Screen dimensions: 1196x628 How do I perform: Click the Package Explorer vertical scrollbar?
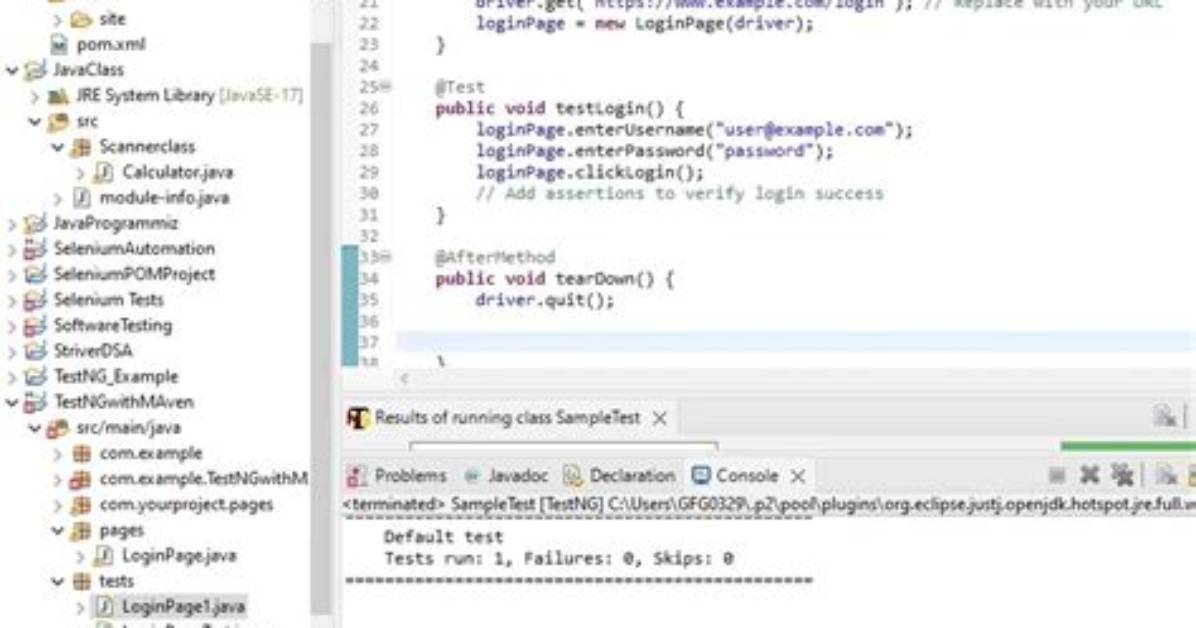click(321, 328)
